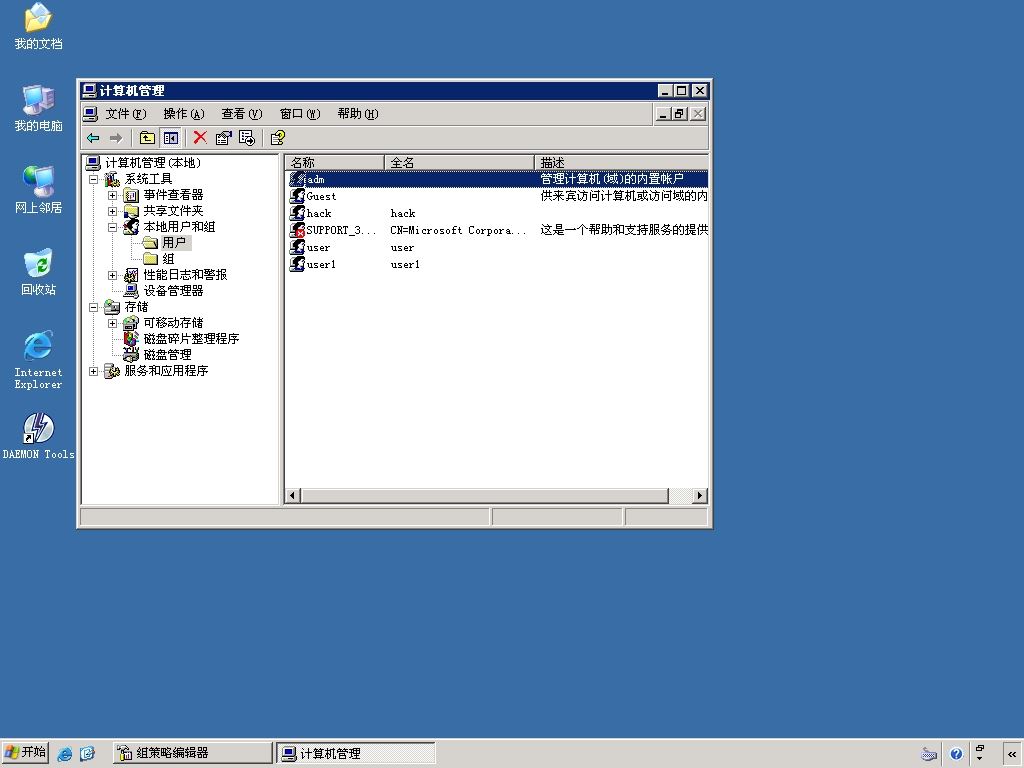Expand the 共享文件夹 tree node
Viewport: 1024px width, 768px height.
(x=112, y=211)
